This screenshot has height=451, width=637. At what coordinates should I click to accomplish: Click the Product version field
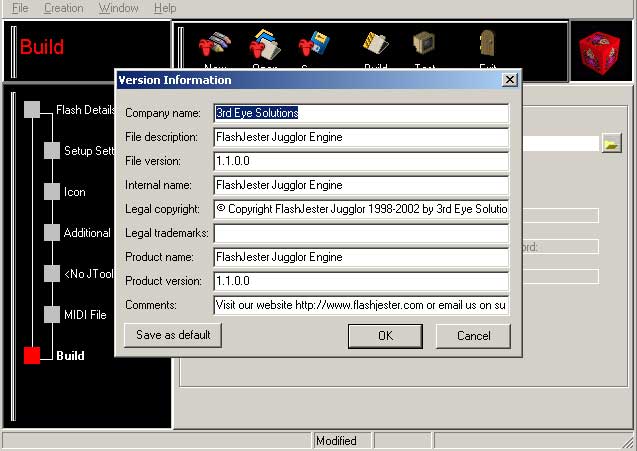click(361, 281)
